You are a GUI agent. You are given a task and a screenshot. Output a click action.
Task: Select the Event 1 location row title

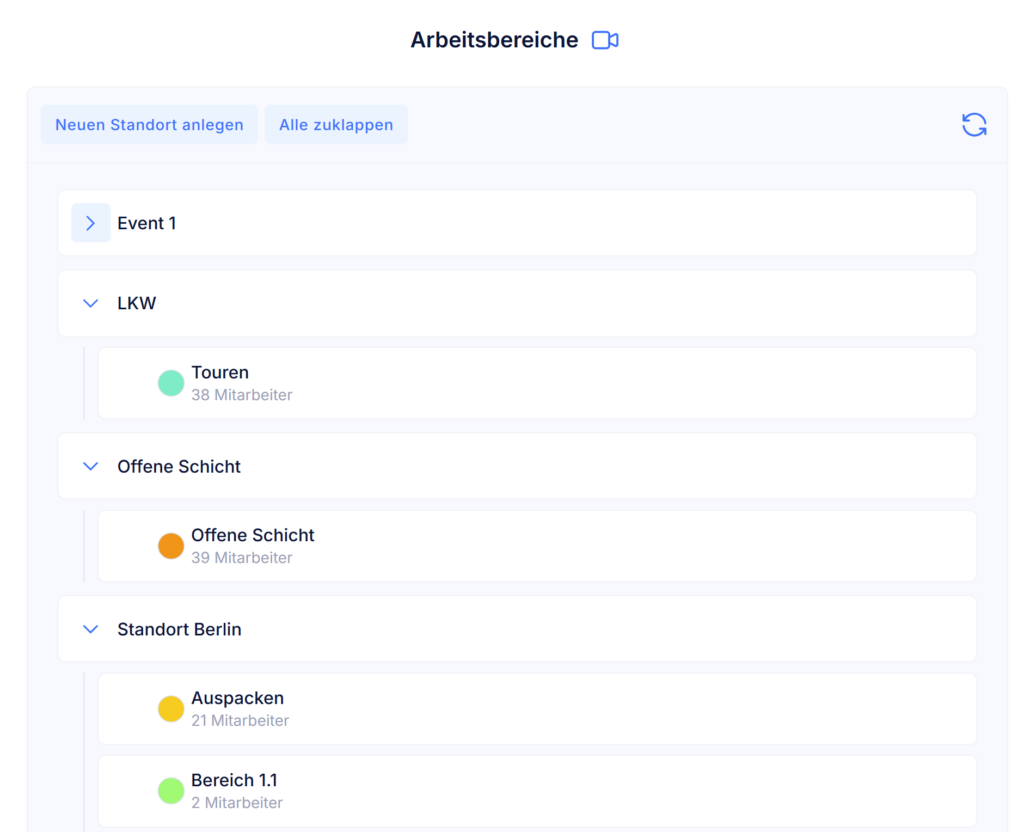(x=146, y=223)
